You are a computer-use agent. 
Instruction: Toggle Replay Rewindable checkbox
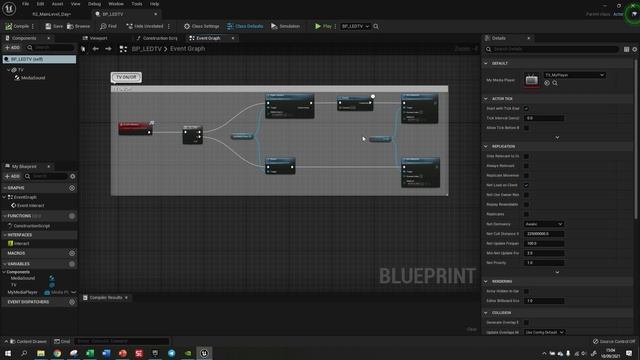tap(526, 204)
